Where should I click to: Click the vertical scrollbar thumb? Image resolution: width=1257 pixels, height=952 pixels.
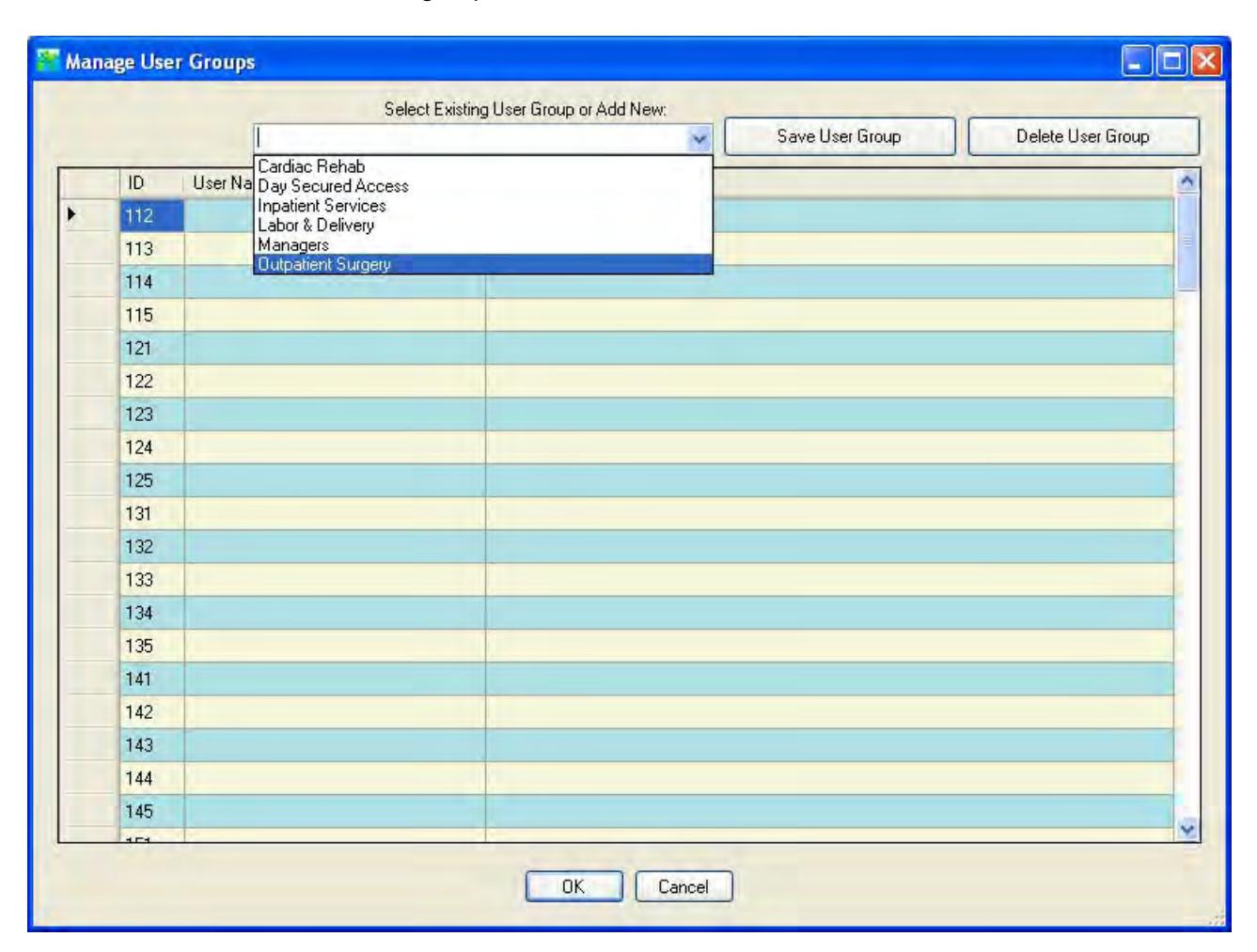tap(1187, 242)
